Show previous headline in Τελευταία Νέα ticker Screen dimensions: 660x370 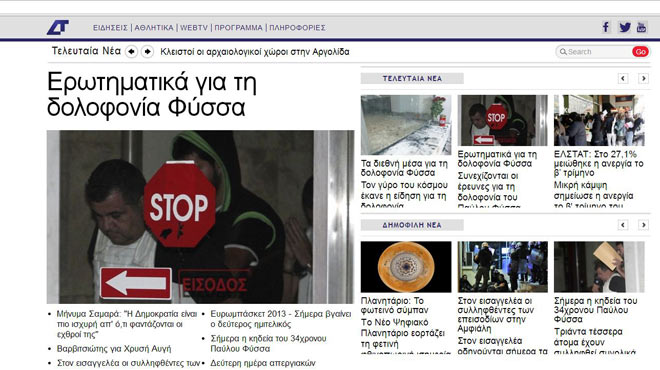coord(131,52)
